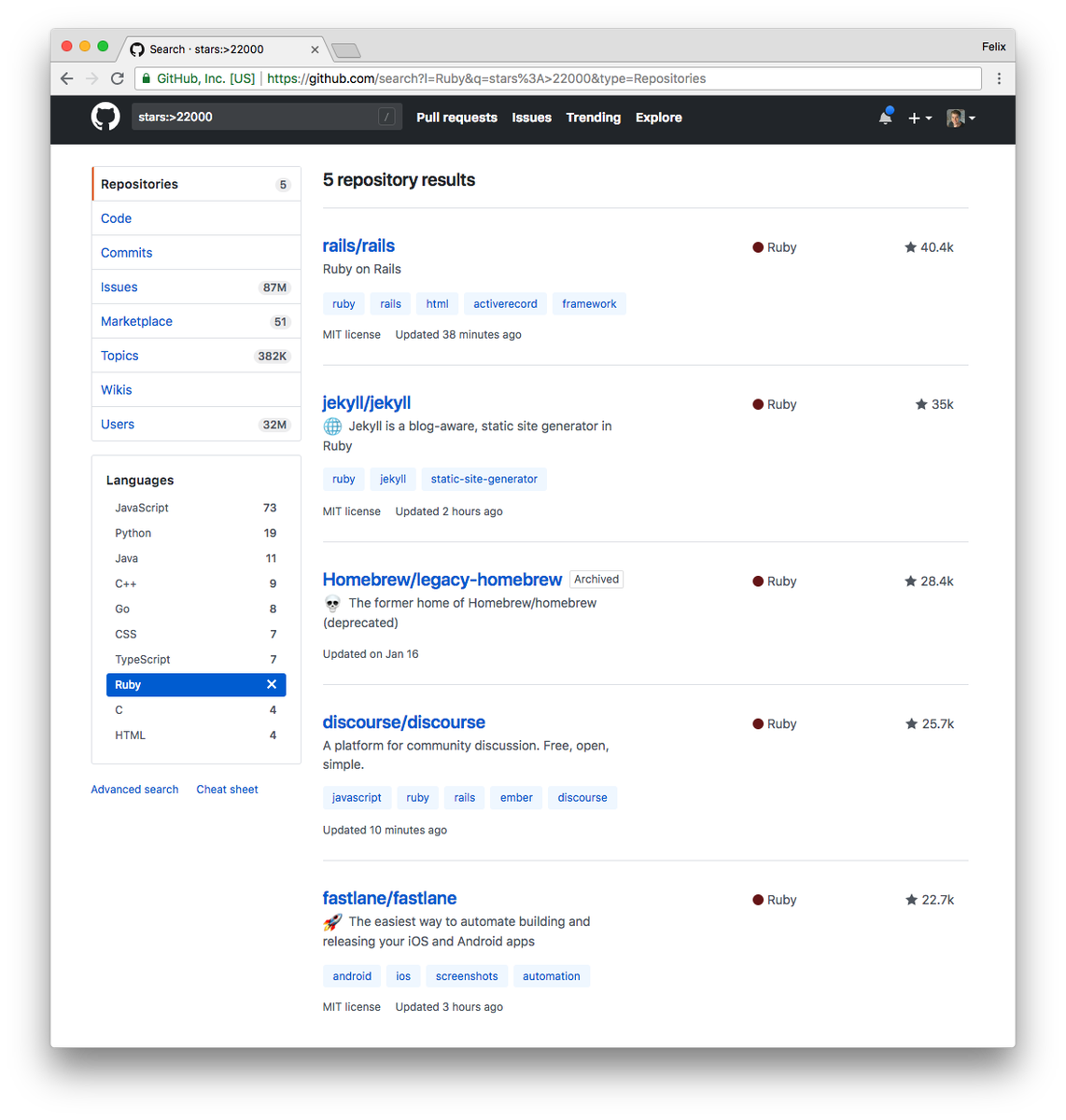Click the android topic tag

click(352, 976)
